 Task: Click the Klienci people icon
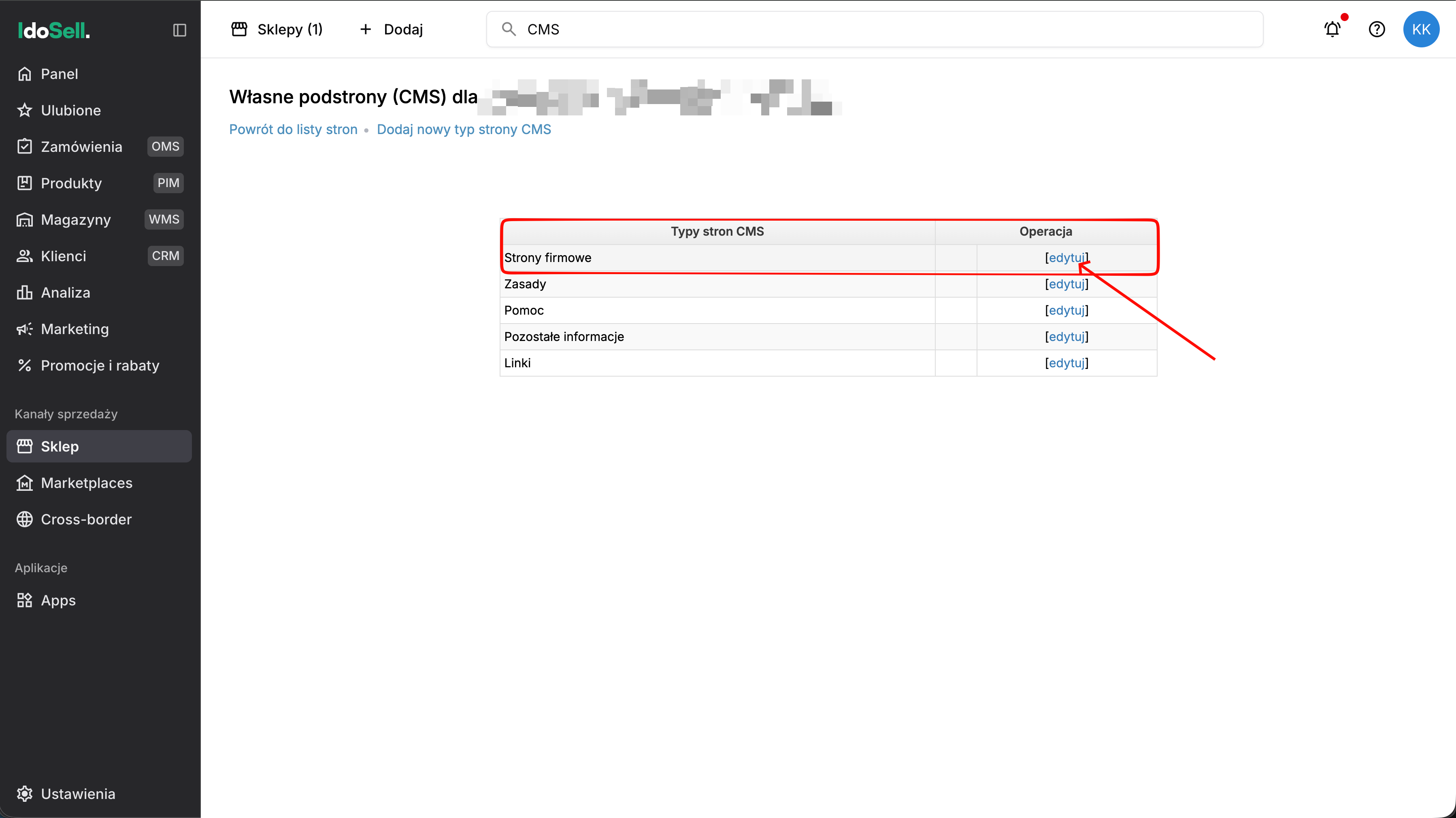pyautogui.click(x=24, y=256)
